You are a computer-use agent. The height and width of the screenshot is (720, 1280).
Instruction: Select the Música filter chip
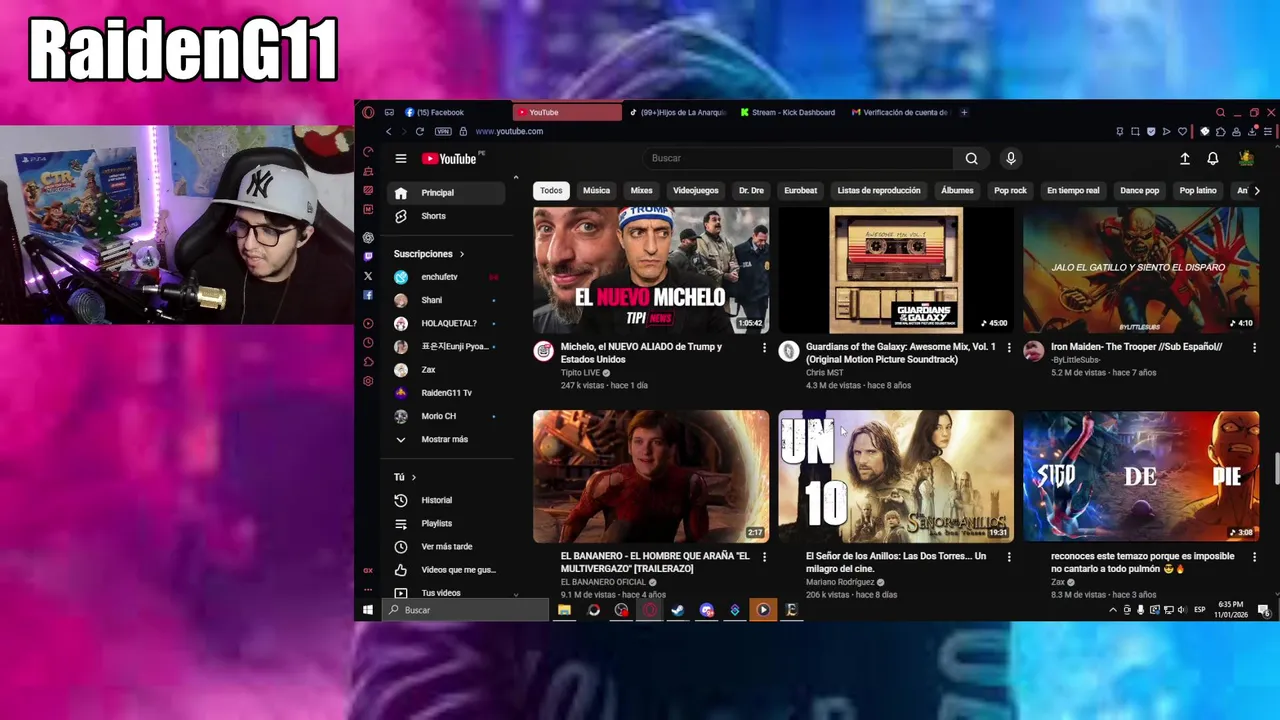pyautogui.click(x=596, y=190)
